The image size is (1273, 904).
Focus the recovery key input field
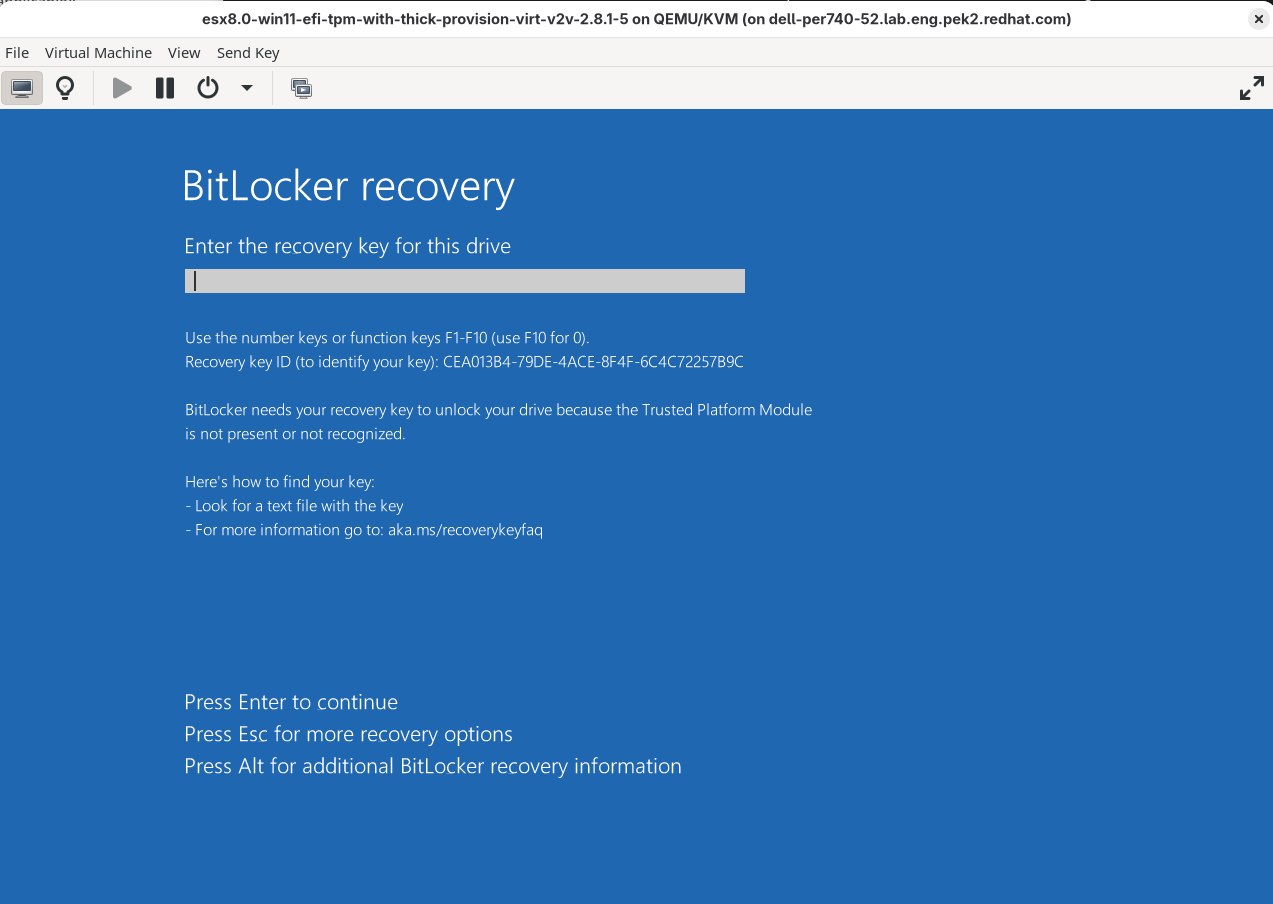[465, 281]
